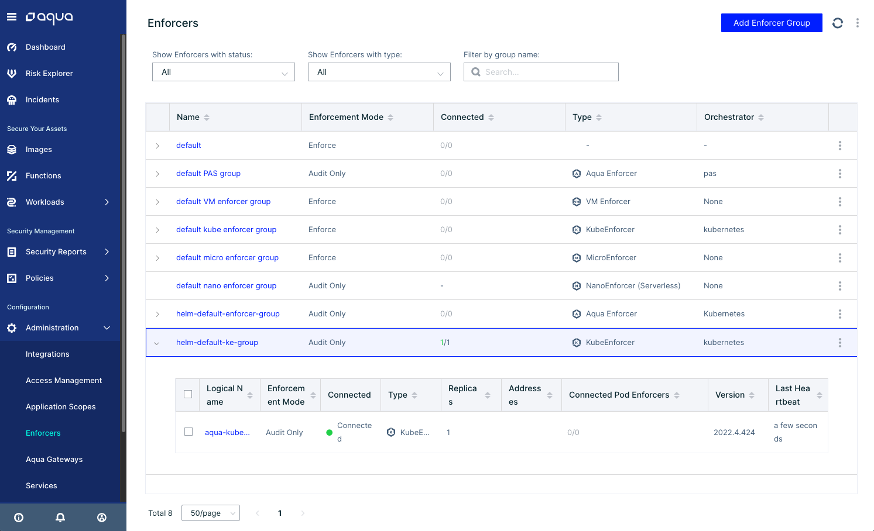874x531 pixels.
Task: Open the default nano enforcer group link
Action: 226,285
